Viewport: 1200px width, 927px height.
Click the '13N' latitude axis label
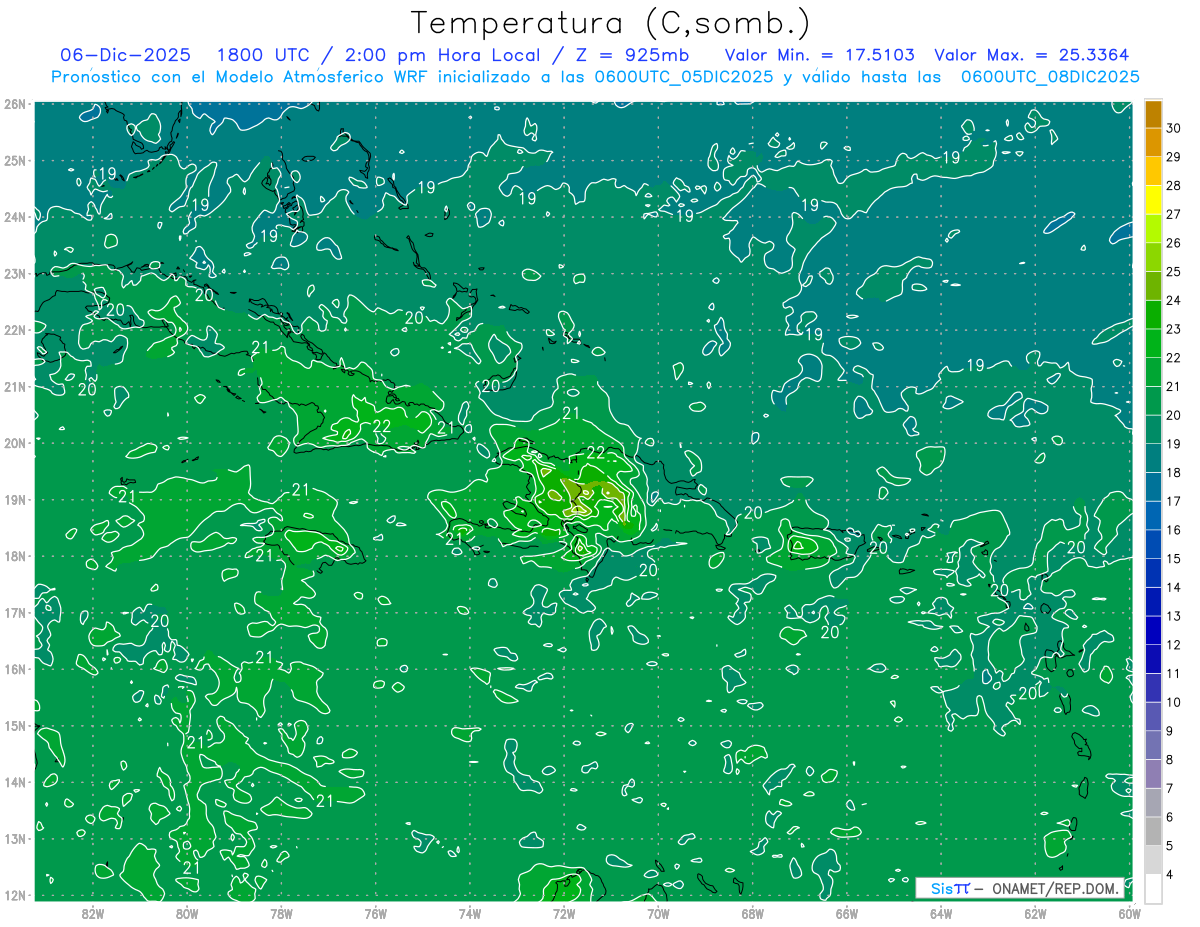[x=14, y=838]
